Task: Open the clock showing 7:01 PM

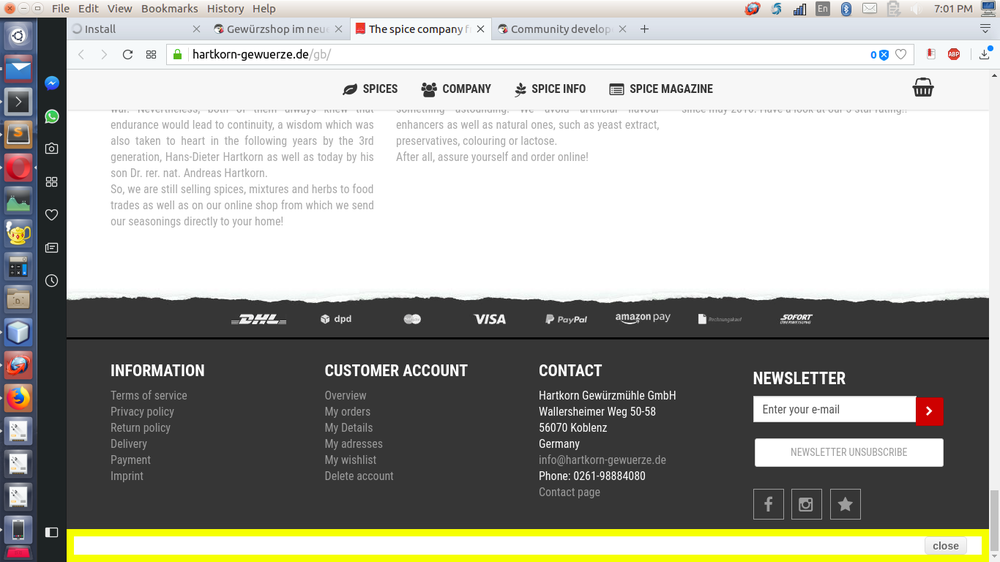Action: tap(953, 8)
